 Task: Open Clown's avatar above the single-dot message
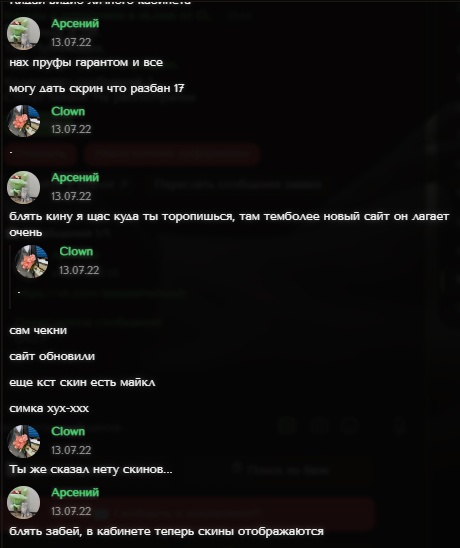coord(23,121)
